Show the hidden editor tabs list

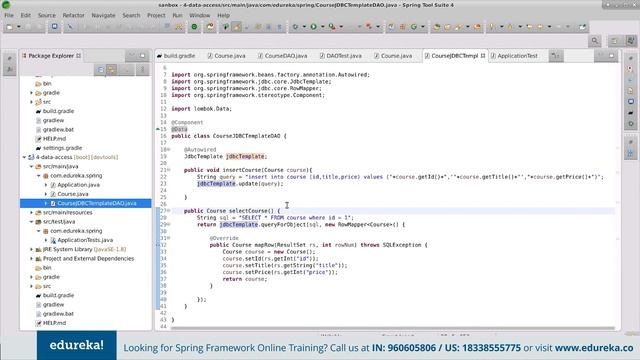(x=556, y=56)
